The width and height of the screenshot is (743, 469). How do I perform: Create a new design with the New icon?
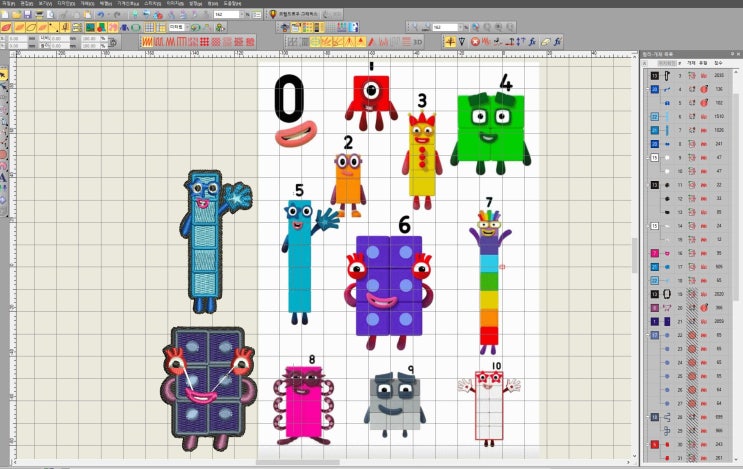click(5, 15)
